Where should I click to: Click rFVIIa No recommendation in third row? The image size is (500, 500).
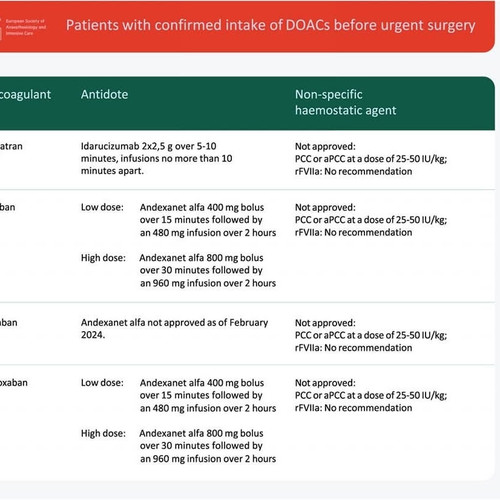coord(353,348)
